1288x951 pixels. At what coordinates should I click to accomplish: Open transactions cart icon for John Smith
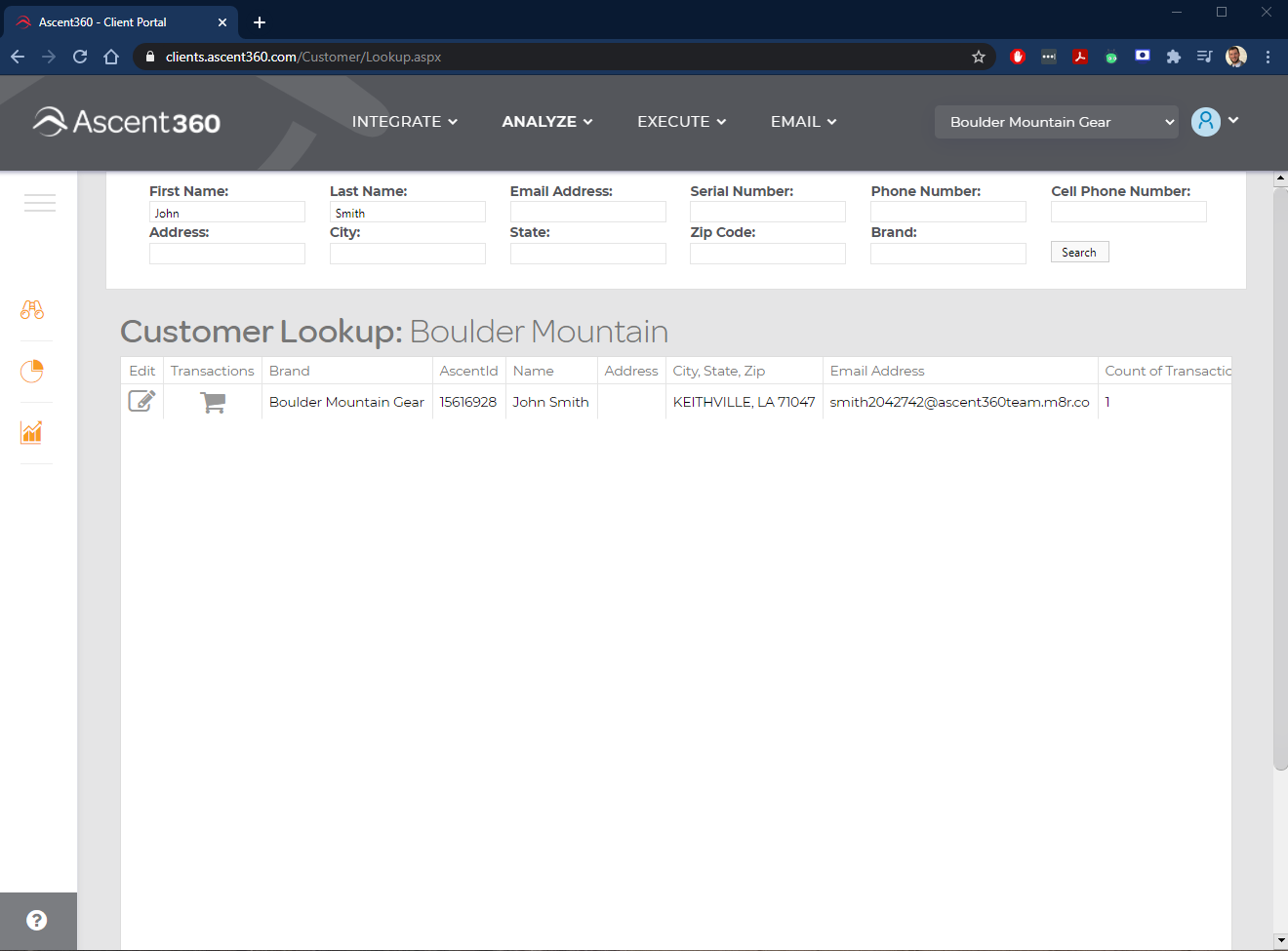click(213, 402)
